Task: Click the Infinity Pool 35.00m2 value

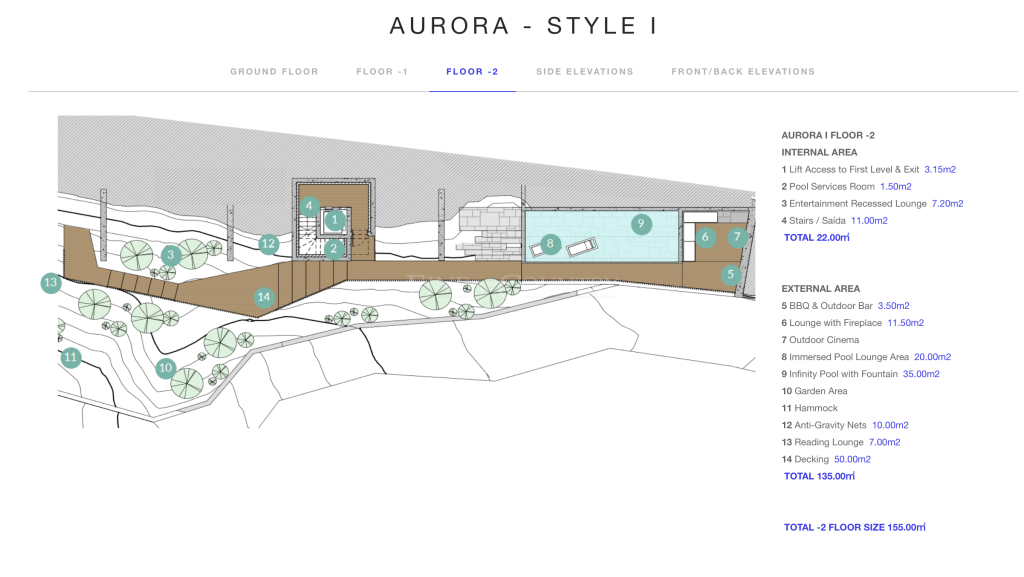Action: [921, 374]
